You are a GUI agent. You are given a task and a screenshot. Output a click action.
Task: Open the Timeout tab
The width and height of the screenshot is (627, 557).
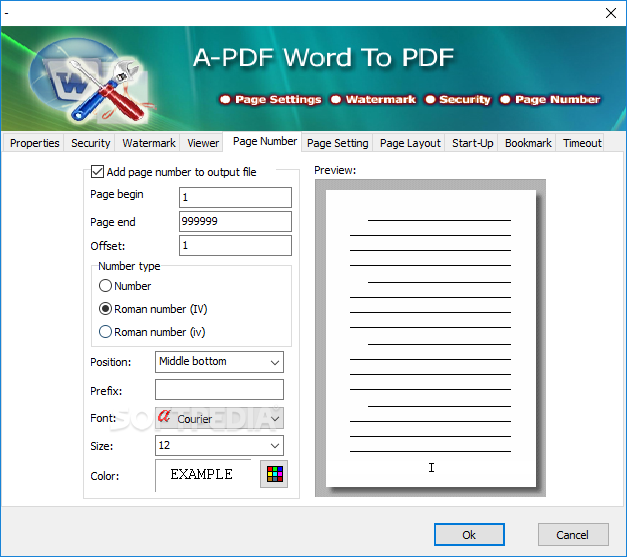point(582,143)
